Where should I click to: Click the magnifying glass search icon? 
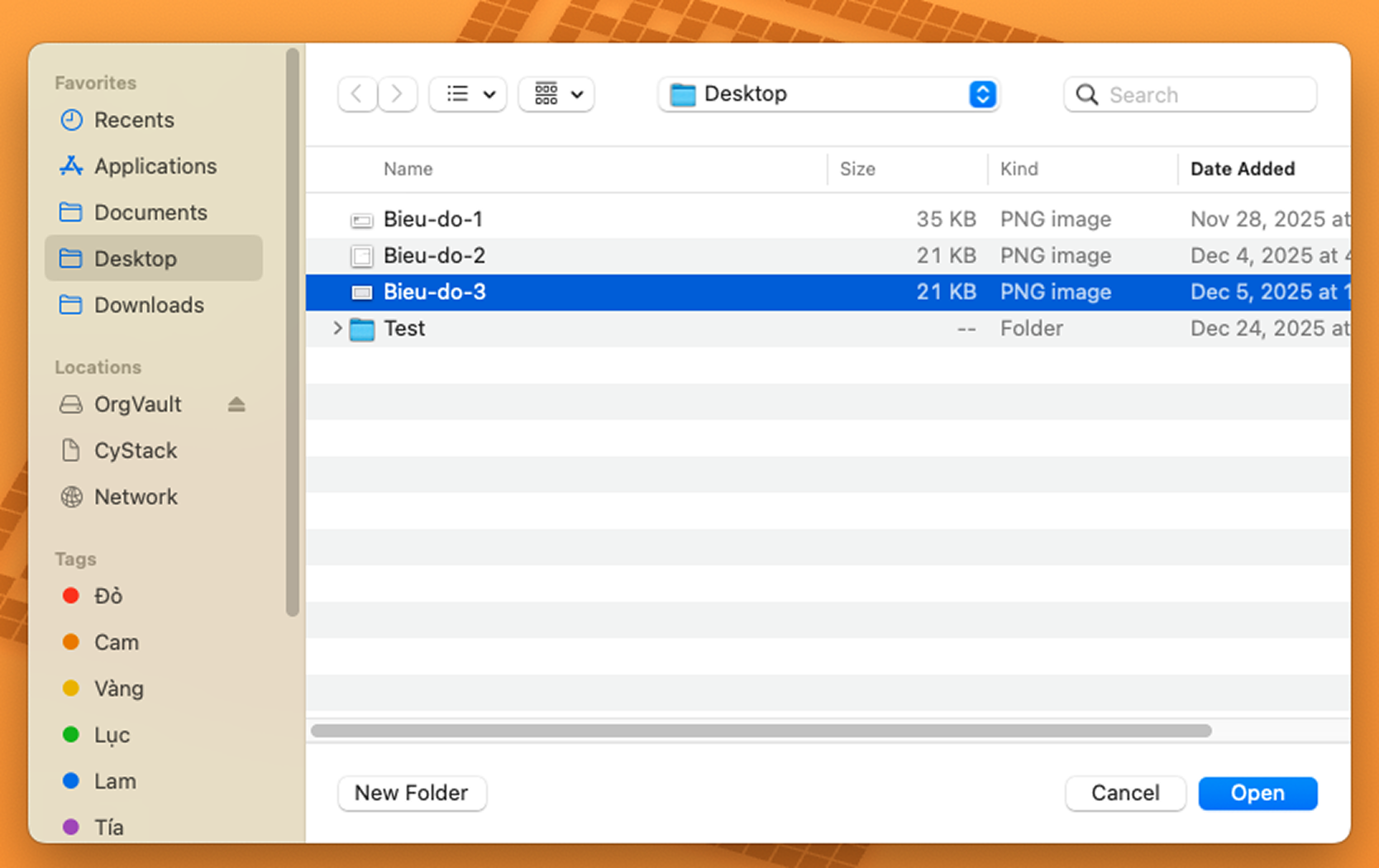point(1087,95)
